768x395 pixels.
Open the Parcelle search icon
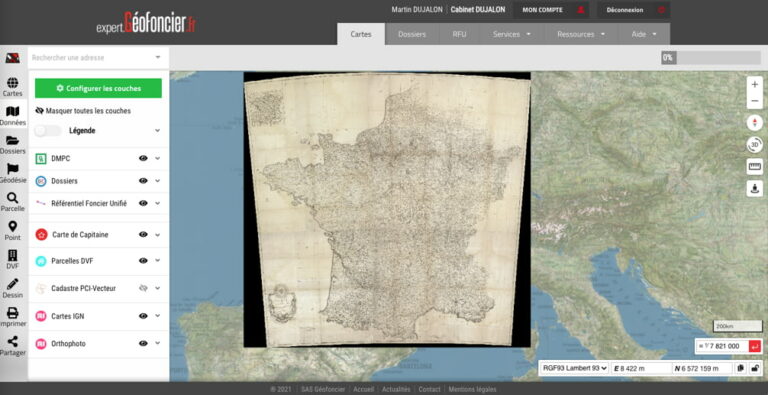click(13, 198)
